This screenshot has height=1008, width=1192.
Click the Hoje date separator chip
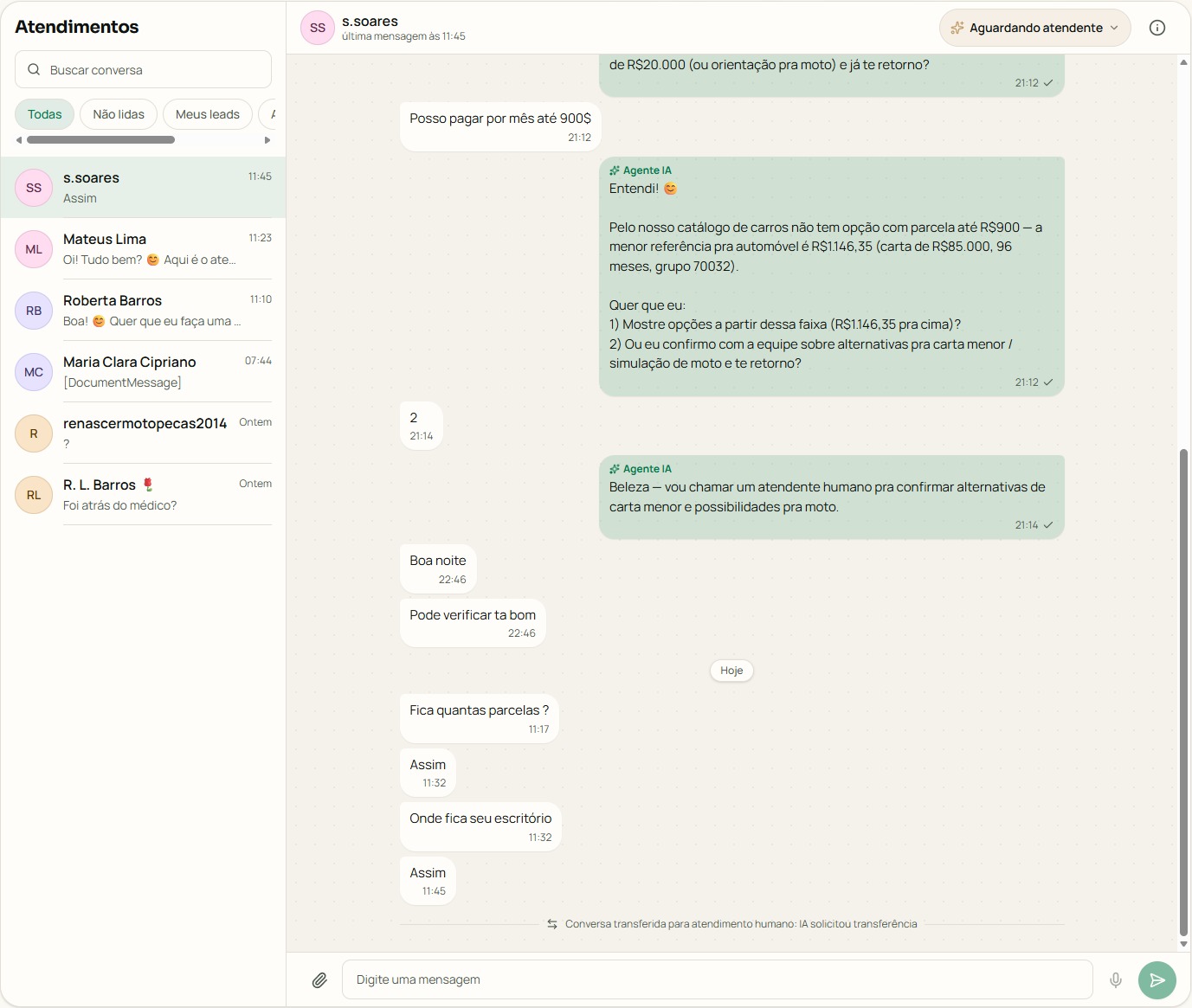731,671
